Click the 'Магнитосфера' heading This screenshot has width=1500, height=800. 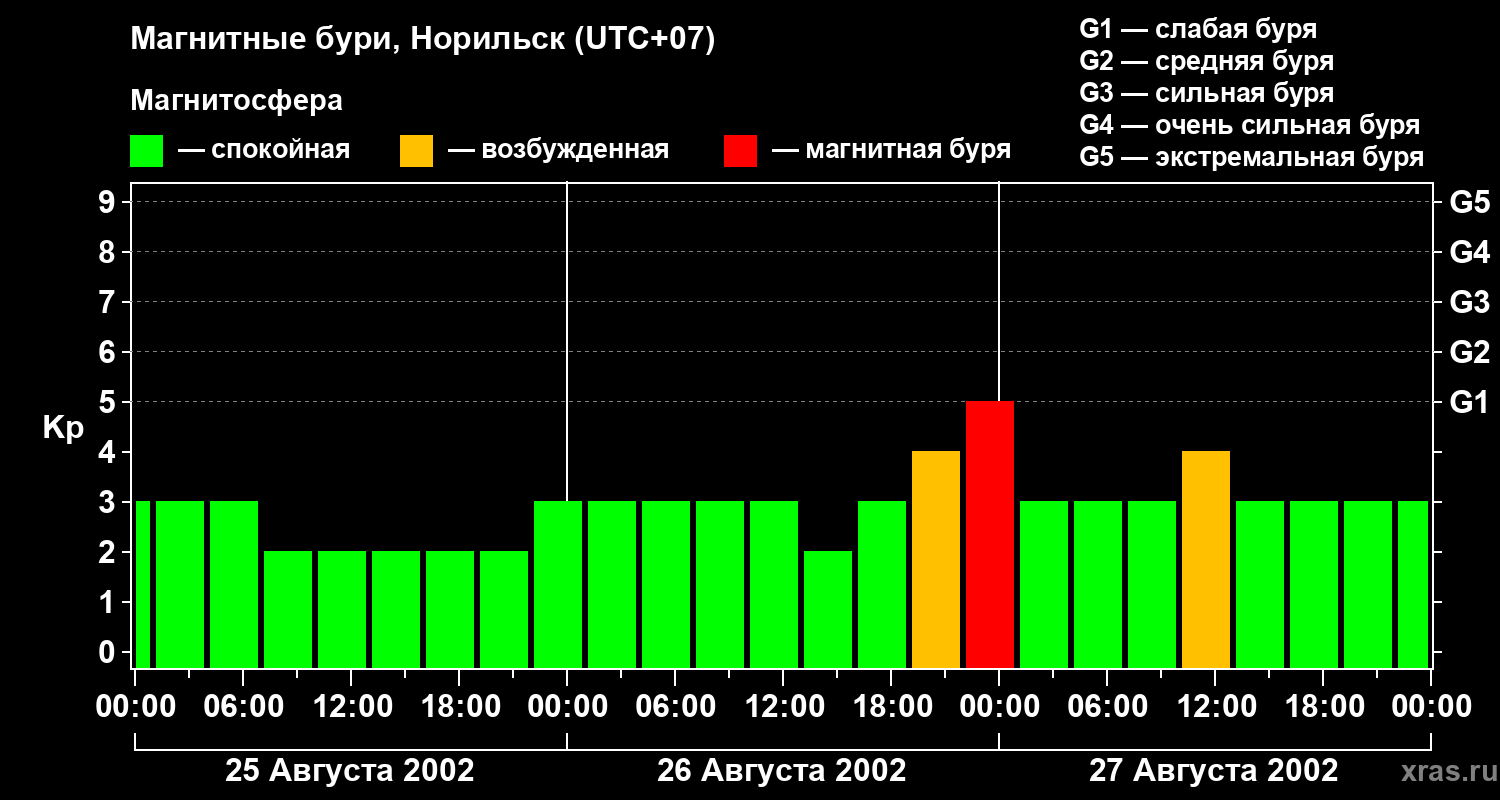click(x=236, y=101)
